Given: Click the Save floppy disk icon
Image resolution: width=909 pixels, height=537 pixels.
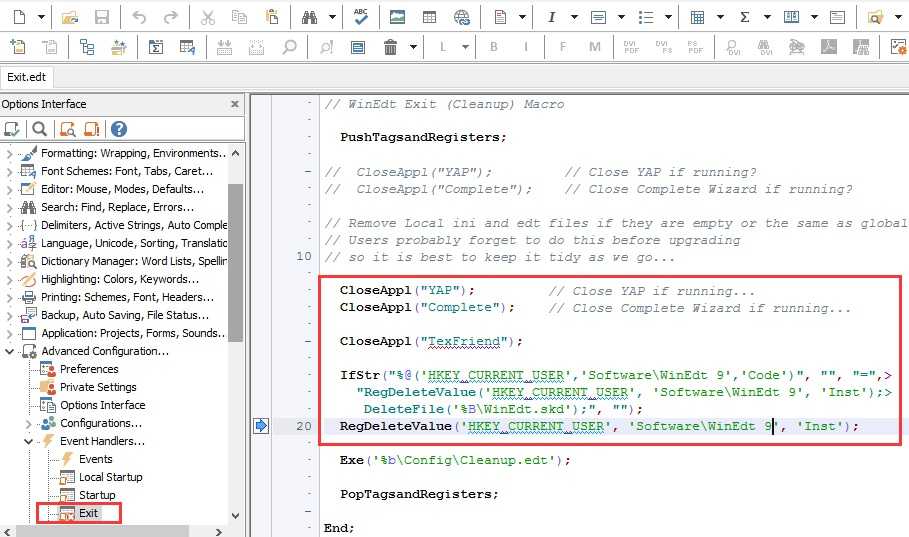Looking at the screenshot, I should point(102,17).
